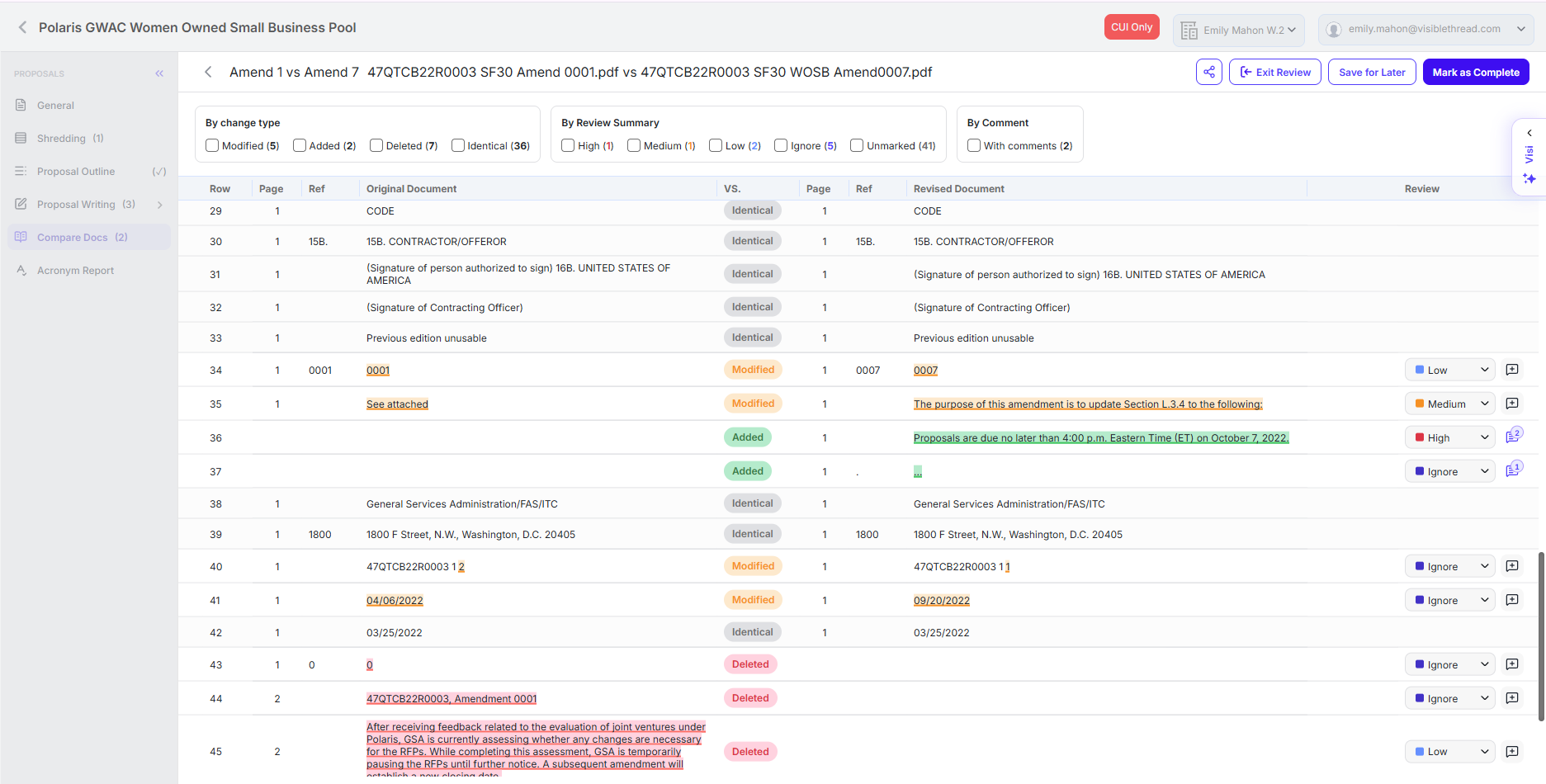
Task: Open row 44 review dropdown set to Ignore
Action: (x=1450, y=698)
